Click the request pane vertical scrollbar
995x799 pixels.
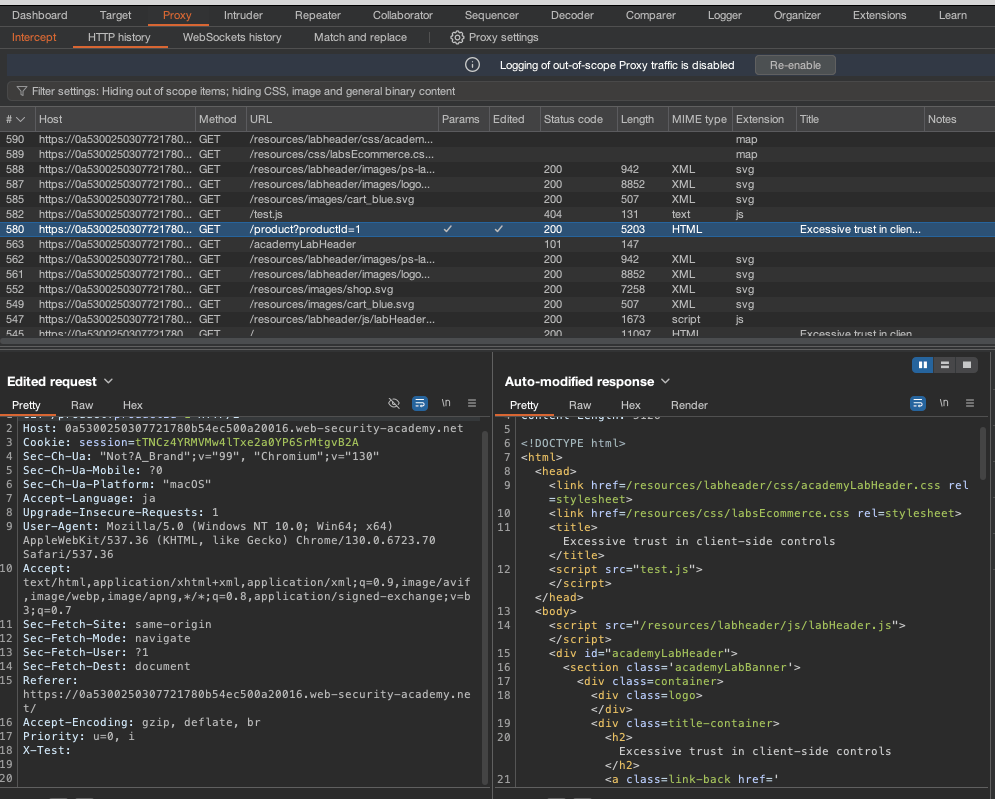tap(486, 606)
